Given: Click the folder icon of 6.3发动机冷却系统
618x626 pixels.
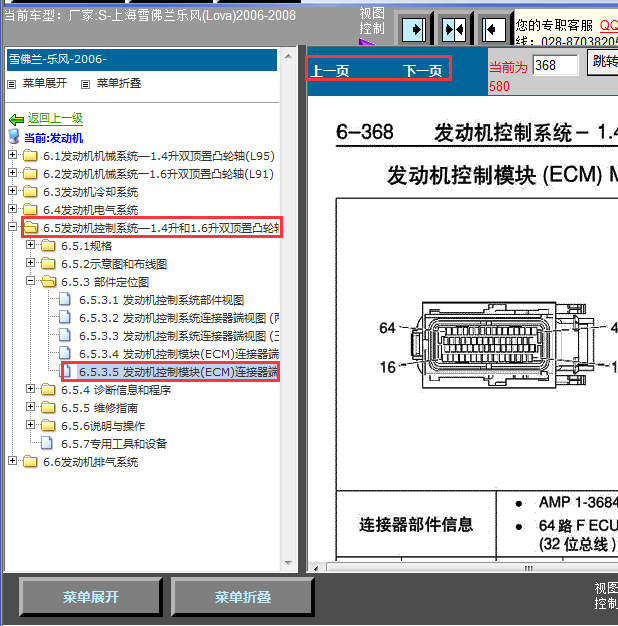Looking at the screenshot, I should point(30,192).
